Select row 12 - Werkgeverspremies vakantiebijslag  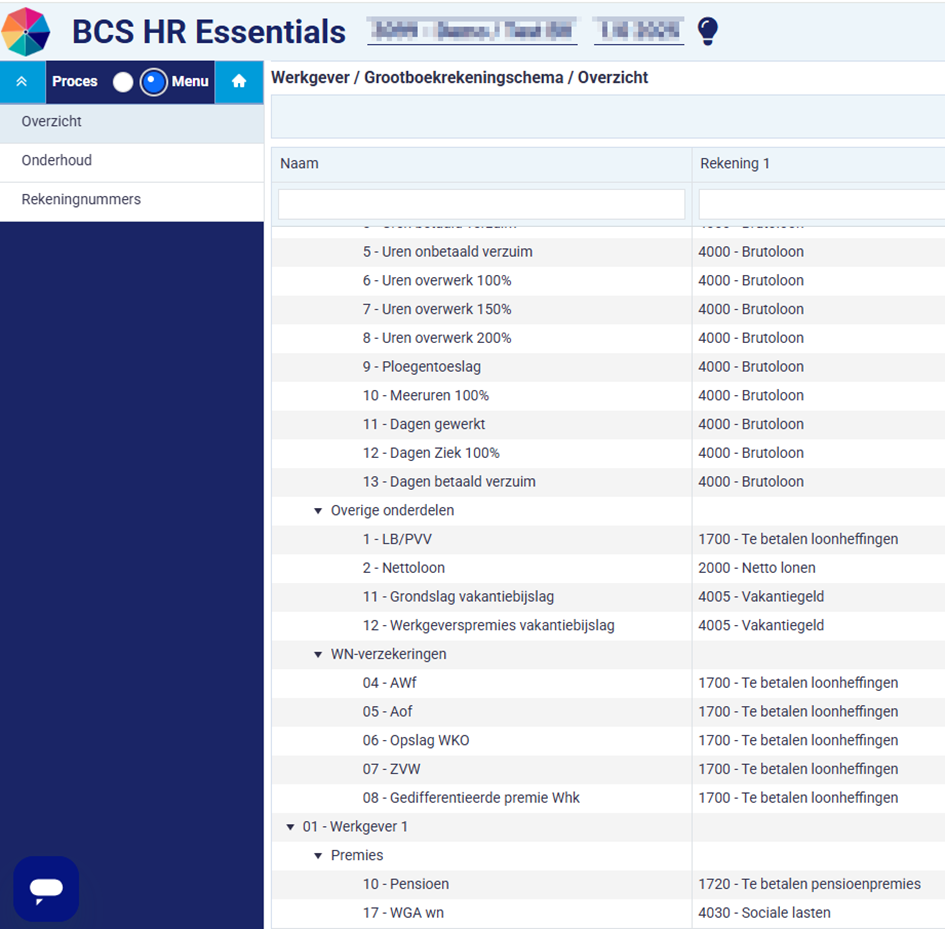click(608, 626)
